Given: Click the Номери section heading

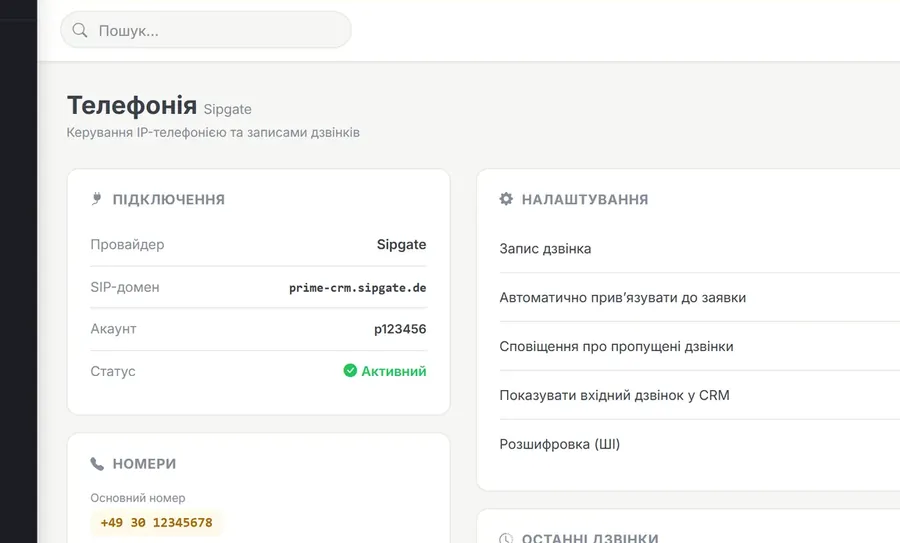Looking at the screenshot, I should 144,464.
